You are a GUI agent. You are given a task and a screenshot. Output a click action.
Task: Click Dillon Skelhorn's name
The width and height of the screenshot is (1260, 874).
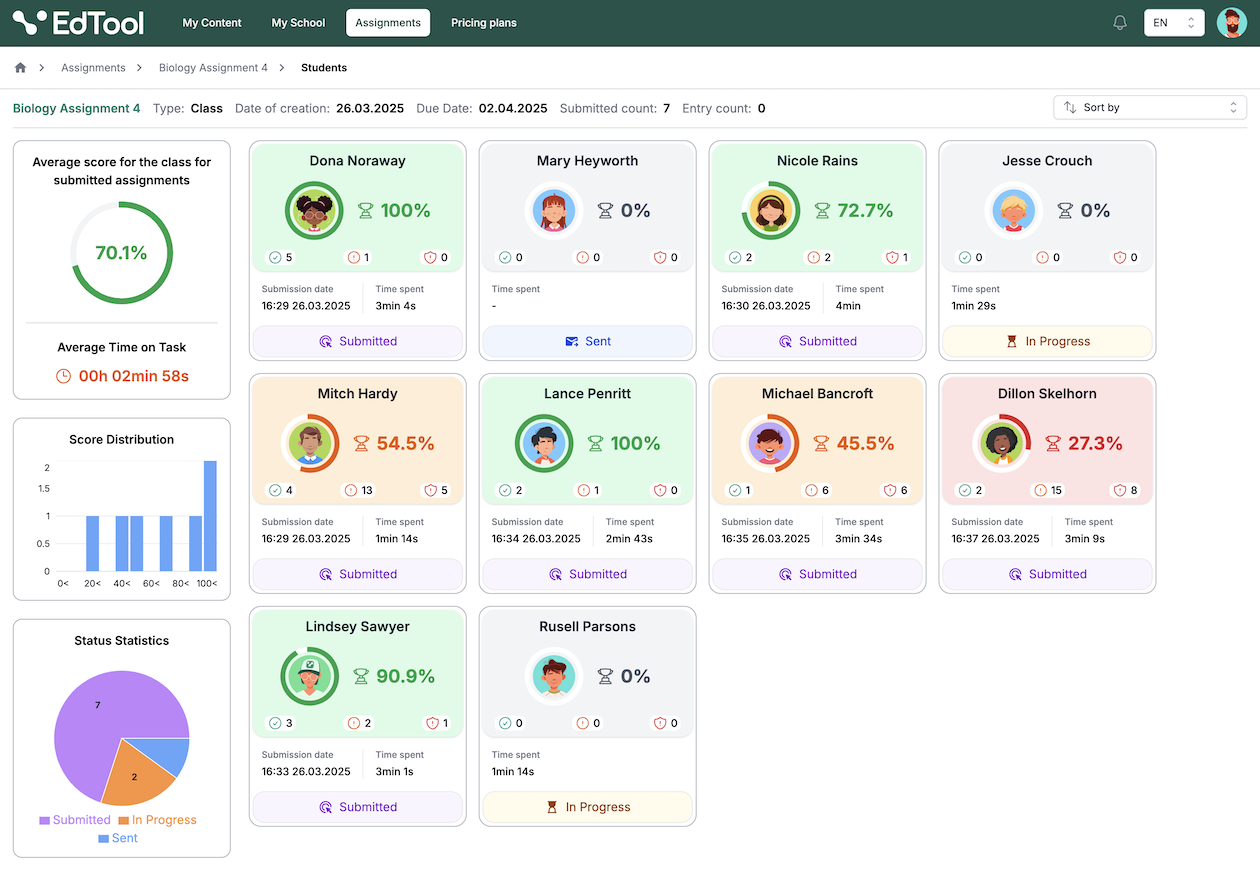coord(1047,394)
